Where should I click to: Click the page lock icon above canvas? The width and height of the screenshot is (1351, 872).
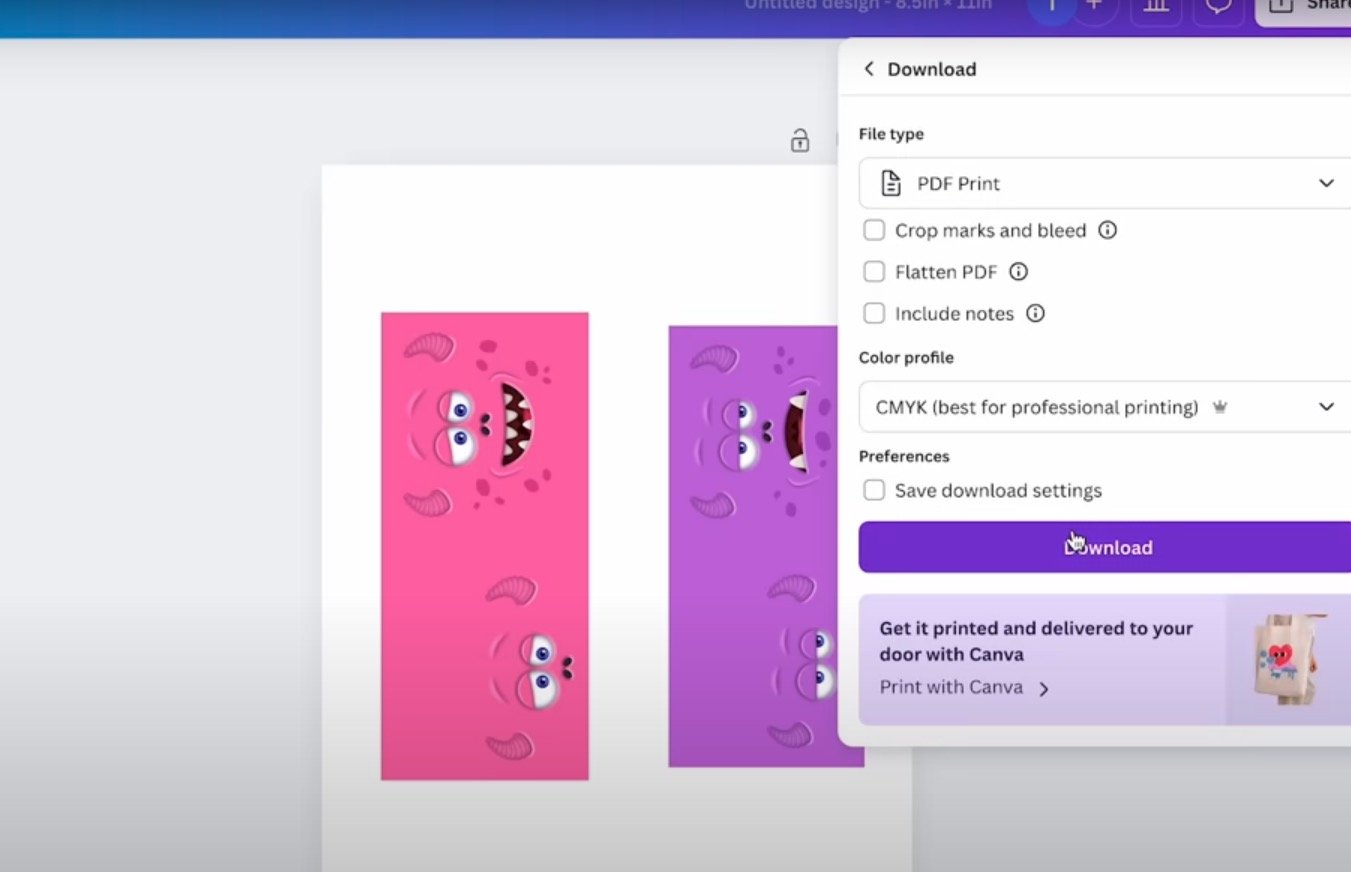pos(799,140)
